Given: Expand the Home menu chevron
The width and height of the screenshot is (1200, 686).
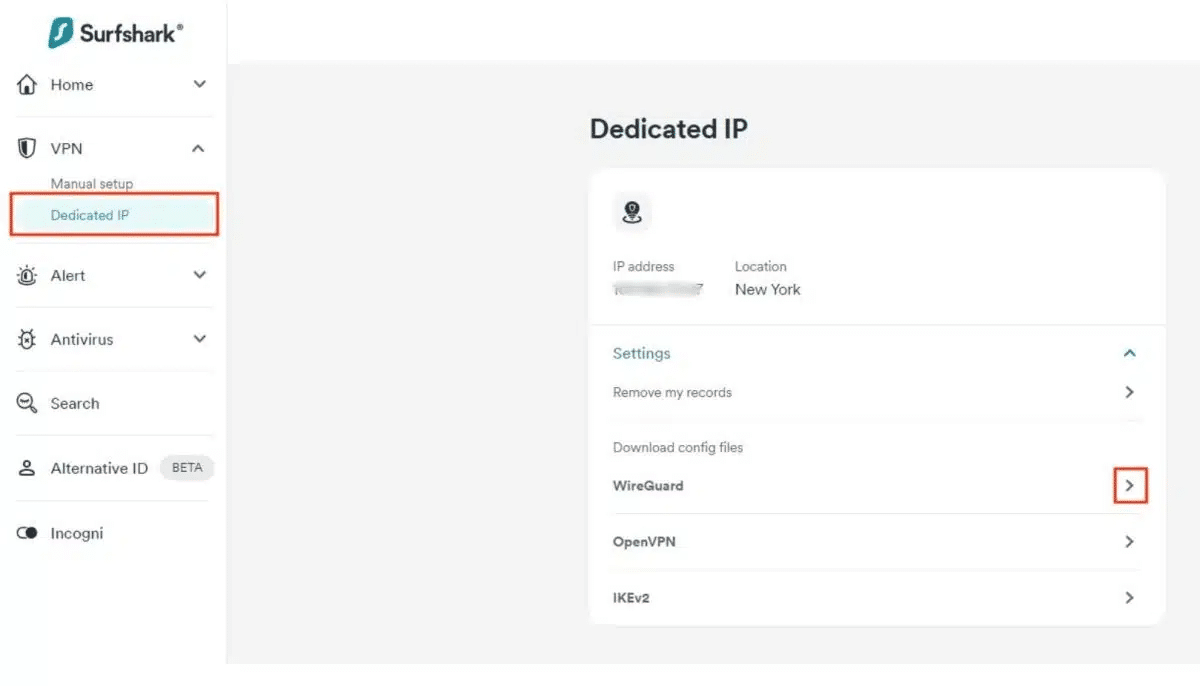Looking at the screenshot, I should pos(199,85).
